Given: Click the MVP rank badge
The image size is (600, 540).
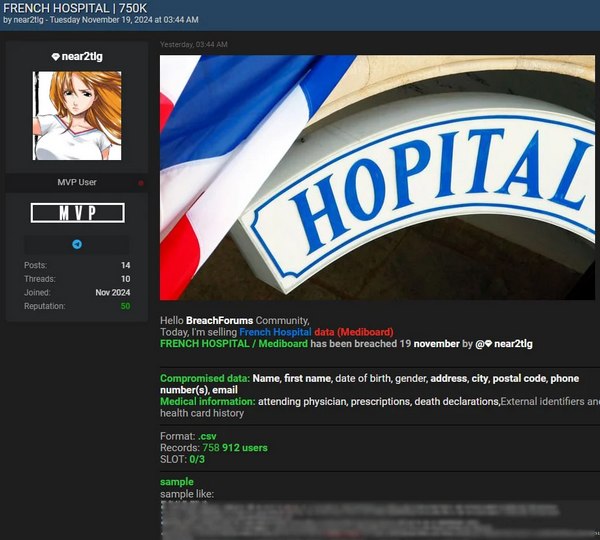Looking at the screenshot, I should coord(78,213).
